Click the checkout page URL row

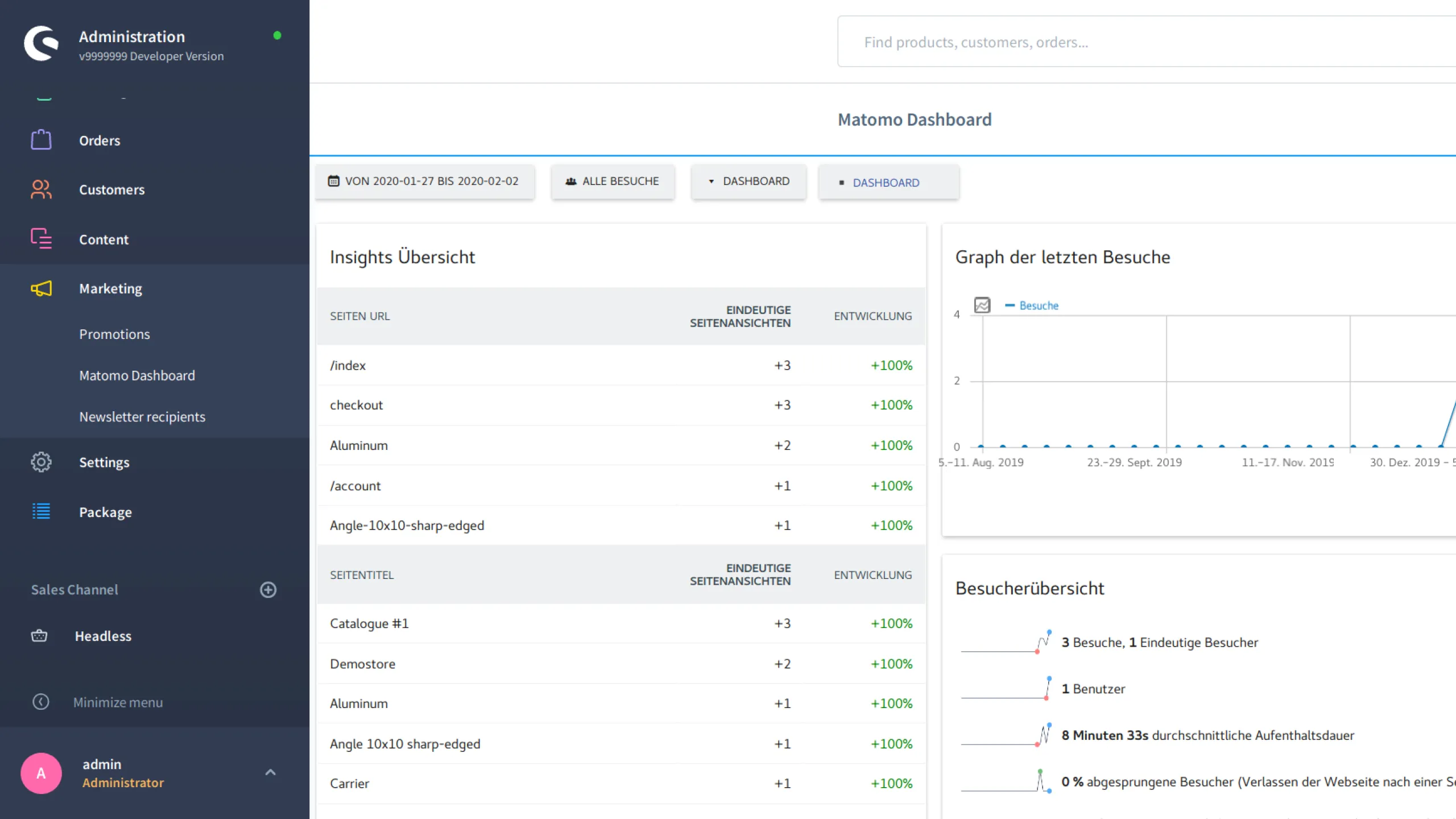coord(621,405)
